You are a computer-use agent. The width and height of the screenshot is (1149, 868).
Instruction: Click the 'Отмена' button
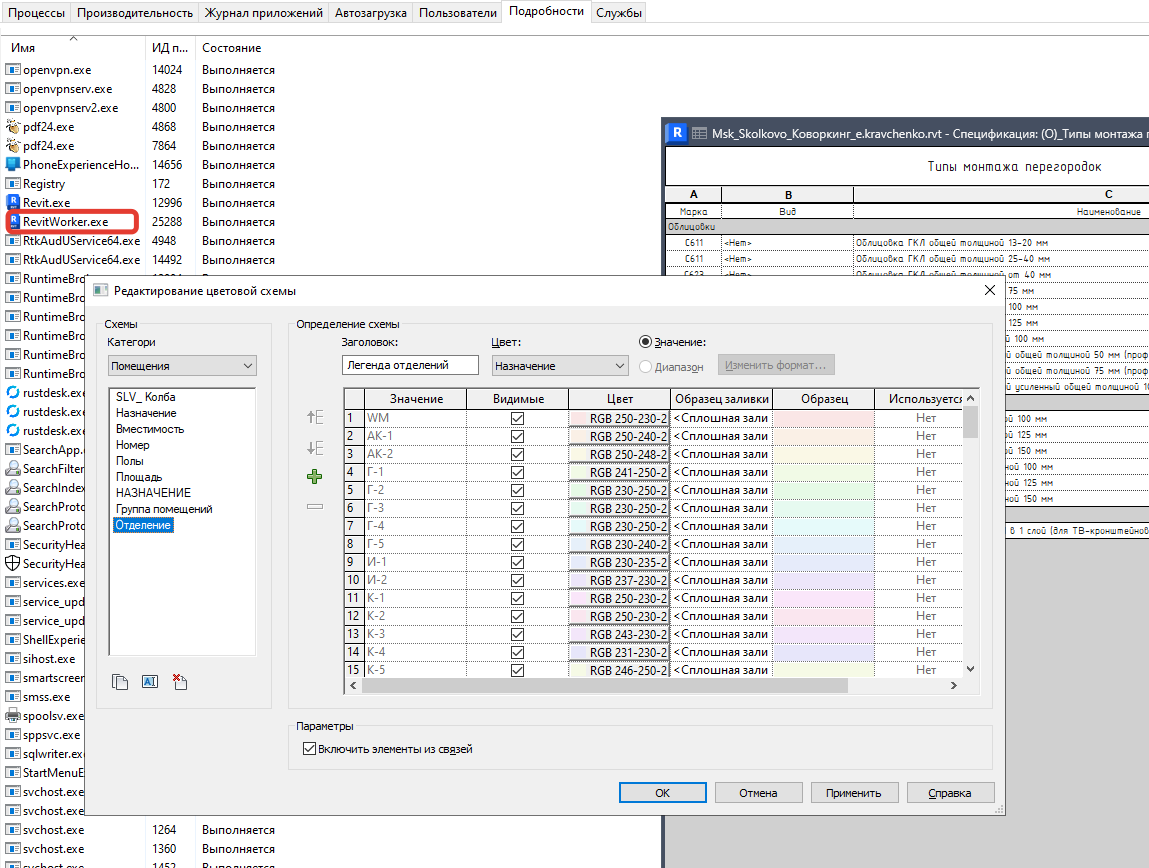[758, 793]
